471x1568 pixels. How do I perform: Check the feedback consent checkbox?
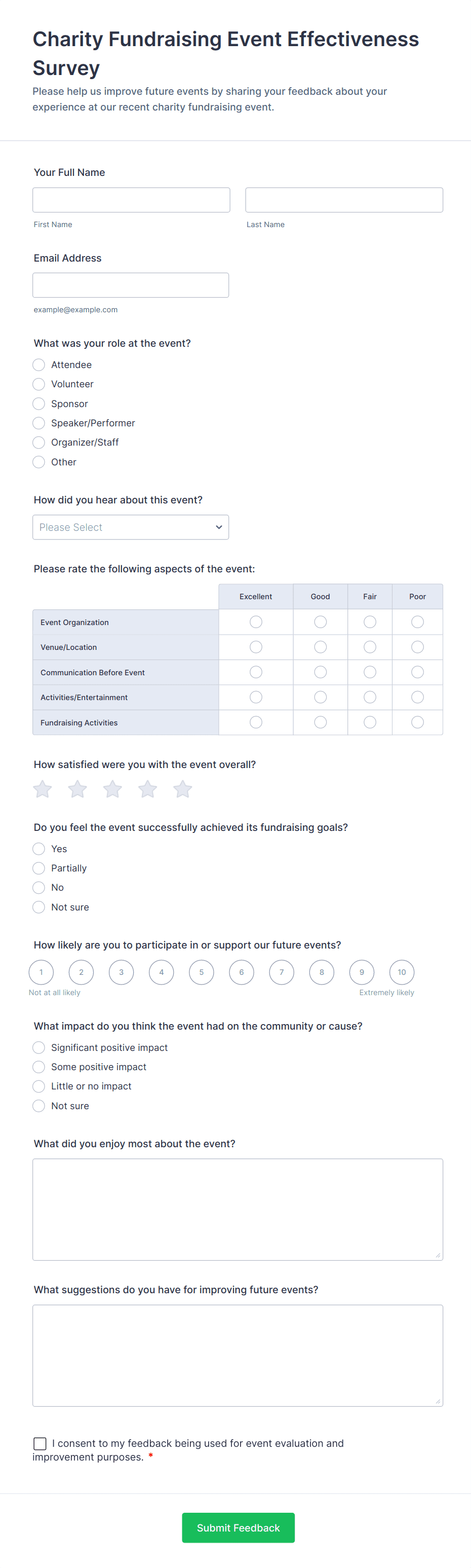pos(40,1443)
